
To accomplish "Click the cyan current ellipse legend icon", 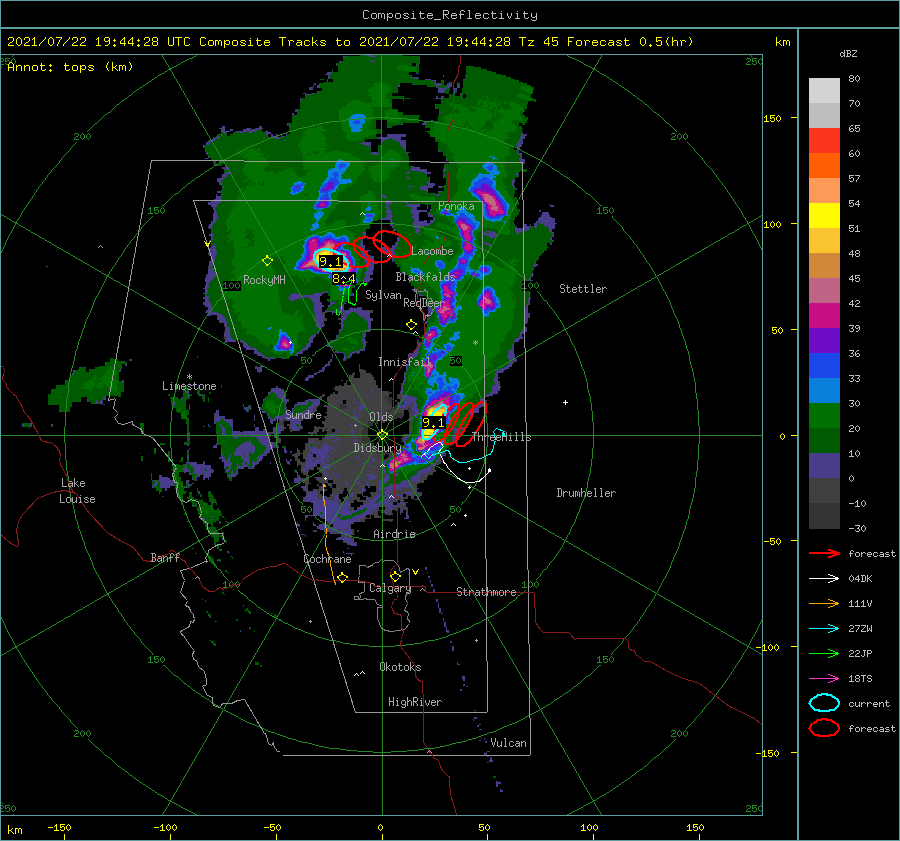I will click(x=824, y=703).
